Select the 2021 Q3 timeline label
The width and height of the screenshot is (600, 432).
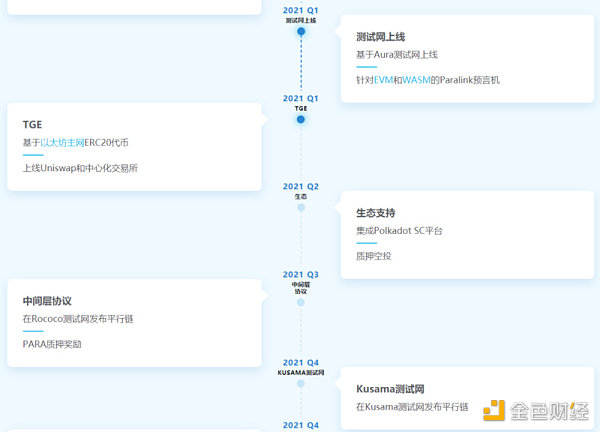301,274
